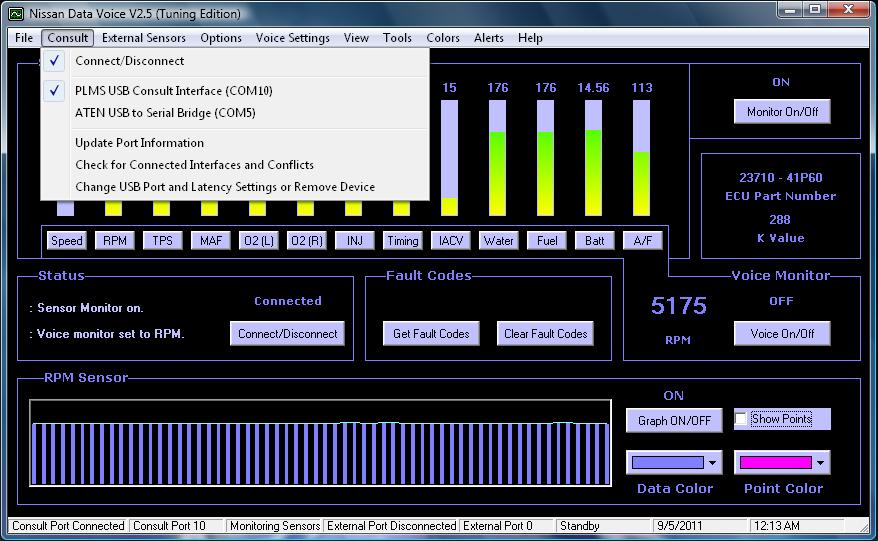
Task: Click the Consult Port Connected status cell
Action: click(68, 526)
